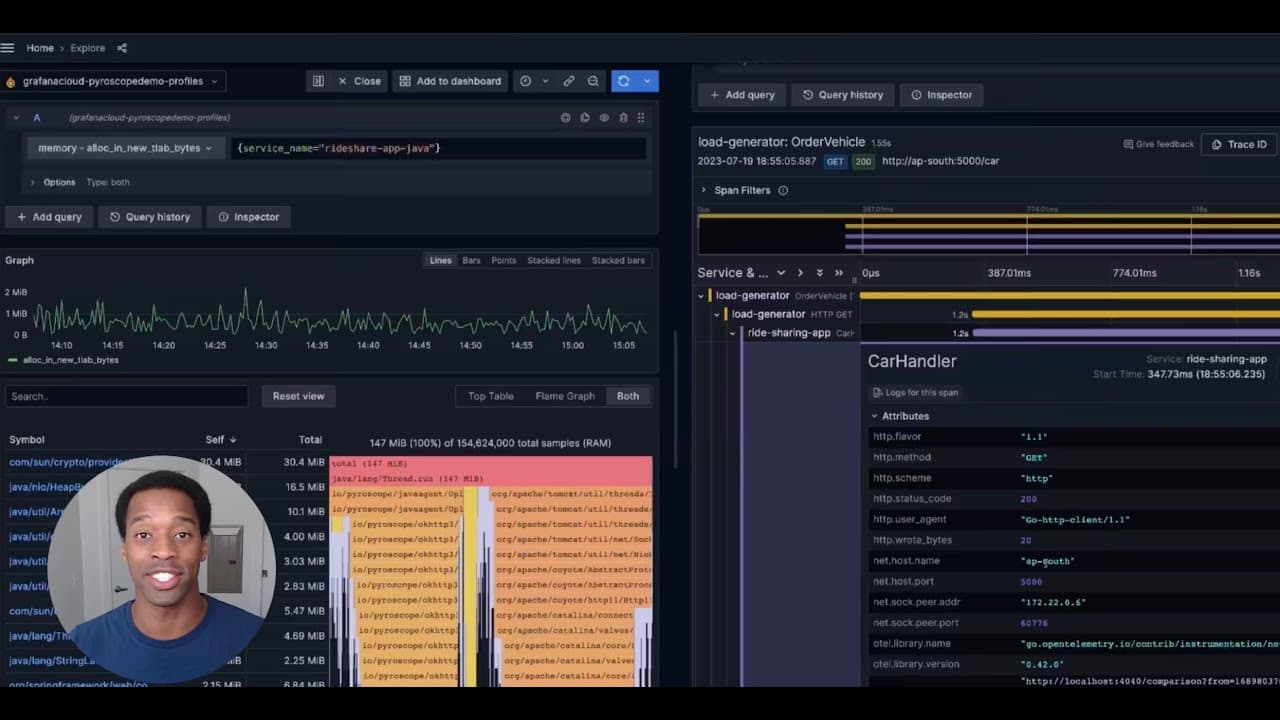Click the Give feedback link
Viewport: 1280px width, 720px height.
(x=1159, y=144)
